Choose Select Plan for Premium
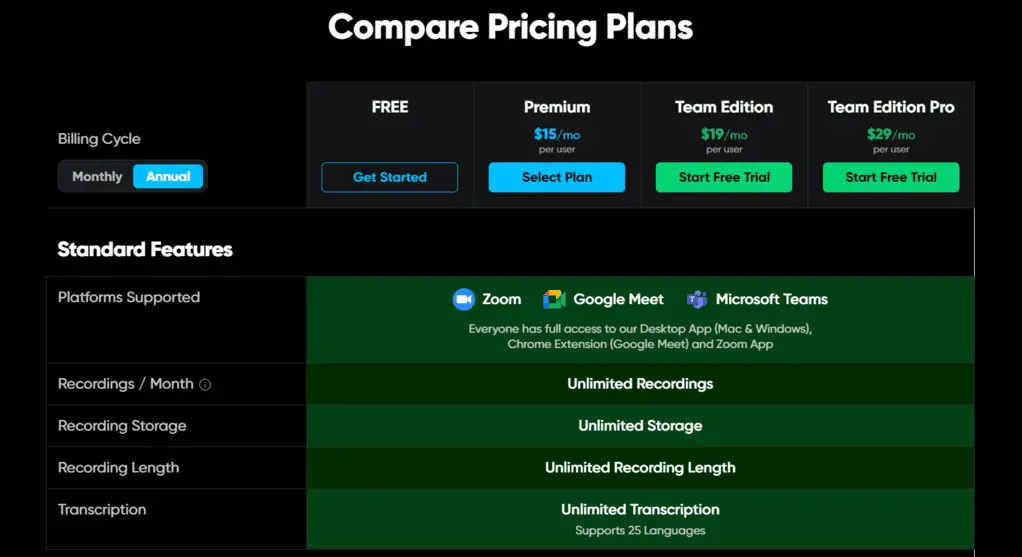This screenshot has height=557, width=1022. [x=557, y=177]
